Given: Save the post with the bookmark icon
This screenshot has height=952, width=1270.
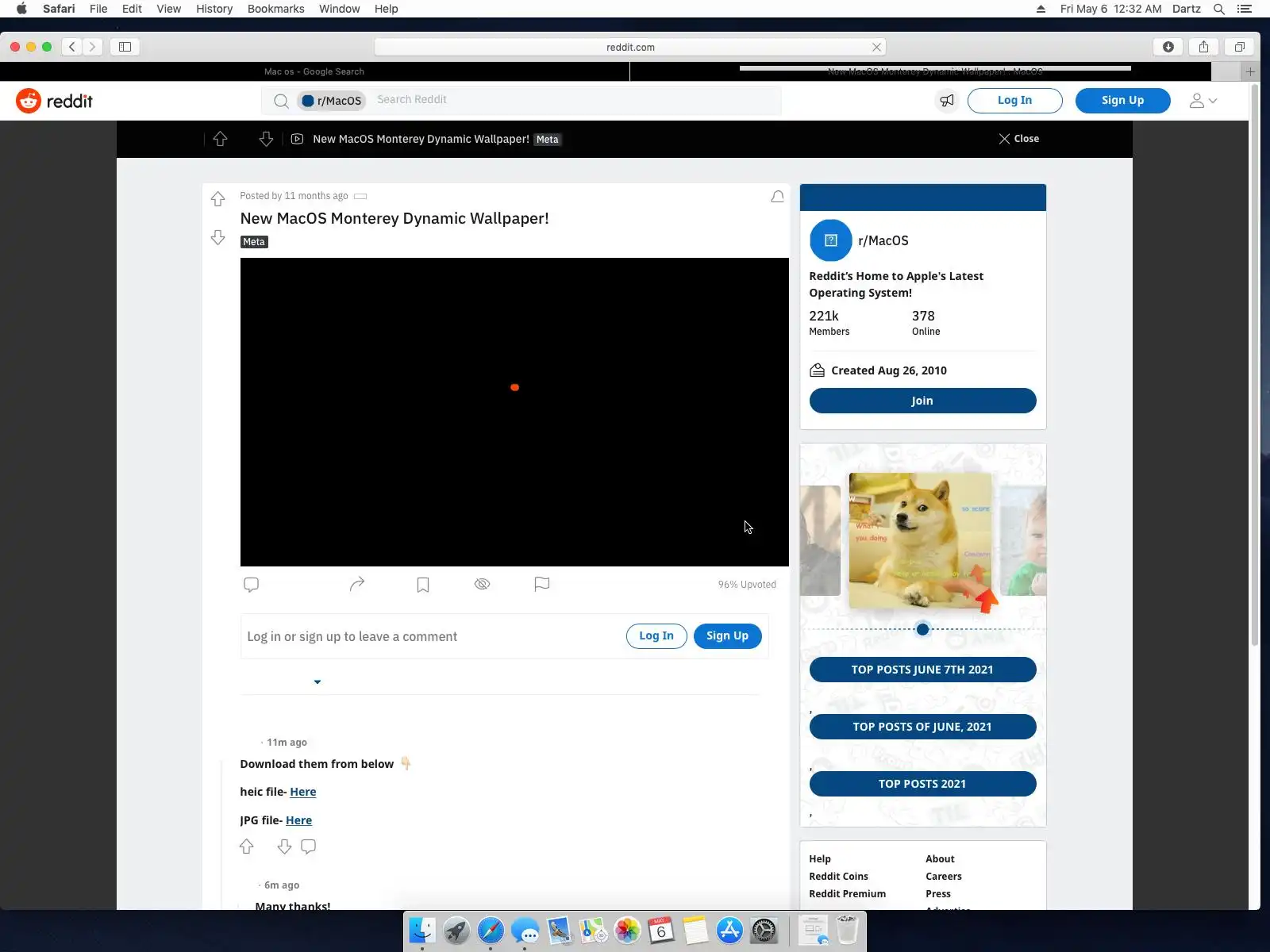Looking at the screenshot, I should (x=423, y=585).
